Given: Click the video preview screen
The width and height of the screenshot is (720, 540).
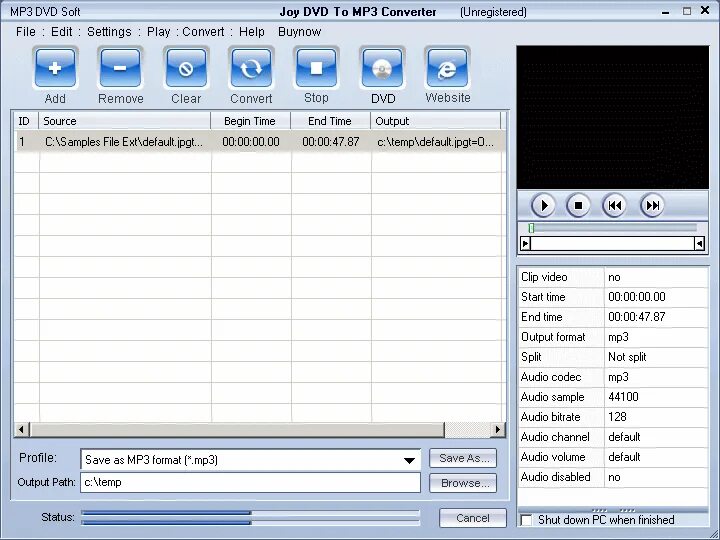Looking at the screenshot, I should [613, 117].
